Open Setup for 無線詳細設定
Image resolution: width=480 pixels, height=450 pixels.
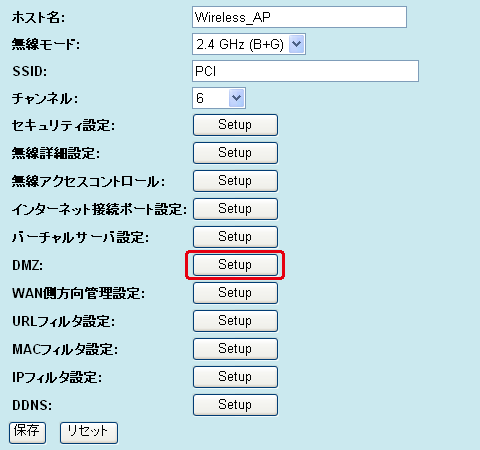click(x=235, y=153)
